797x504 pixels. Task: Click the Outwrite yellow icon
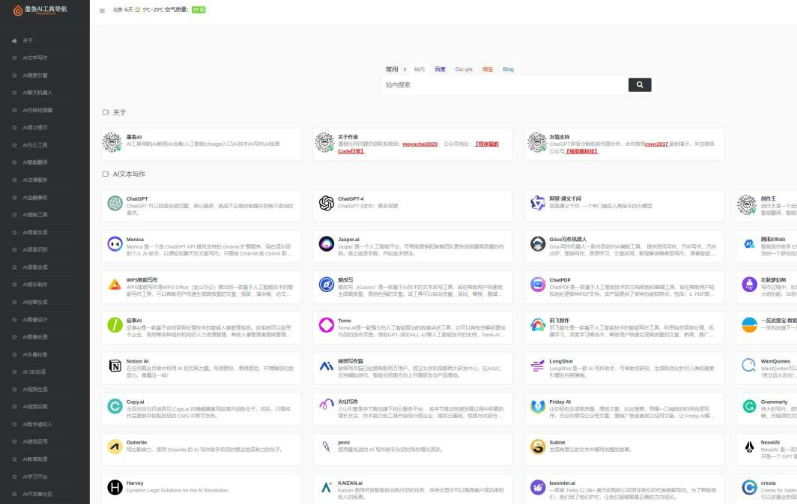coord(115,447)
